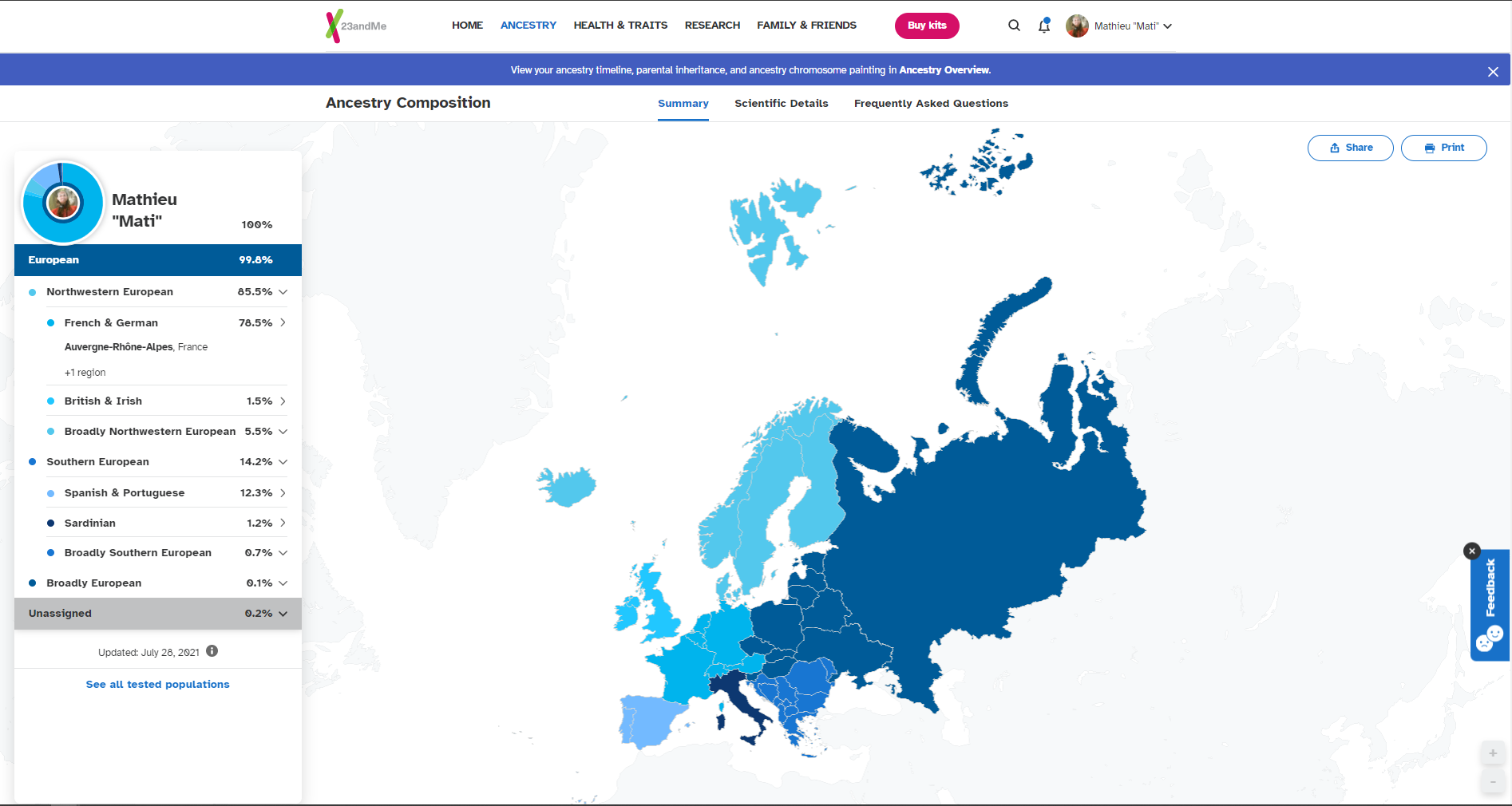This screenshot has width=1512, height=806.
Task: Click the Ancestry Composition heading
Action: point(408,103)
